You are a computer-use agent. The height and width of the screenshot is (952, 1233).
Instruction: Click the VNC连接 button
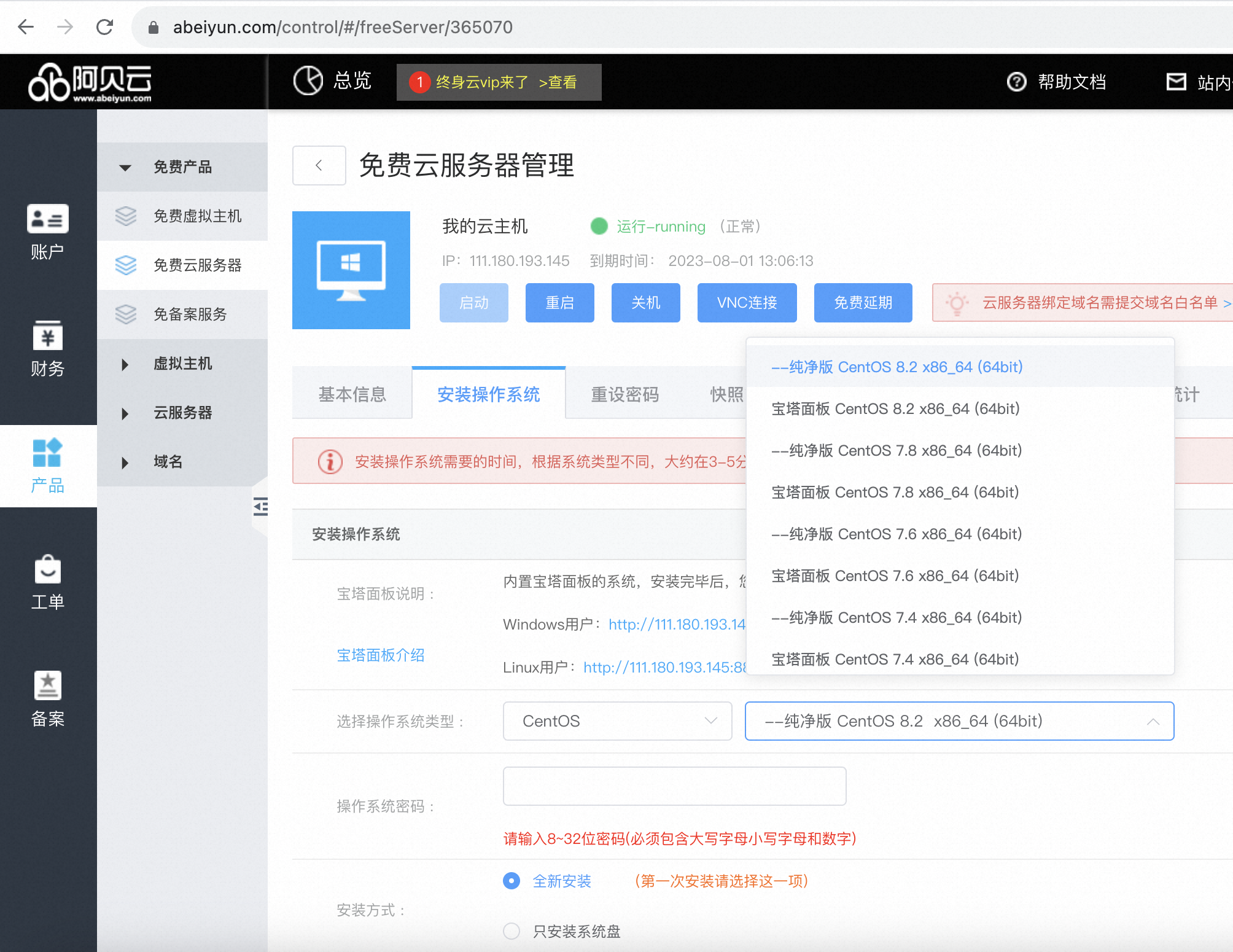(747, 303)
